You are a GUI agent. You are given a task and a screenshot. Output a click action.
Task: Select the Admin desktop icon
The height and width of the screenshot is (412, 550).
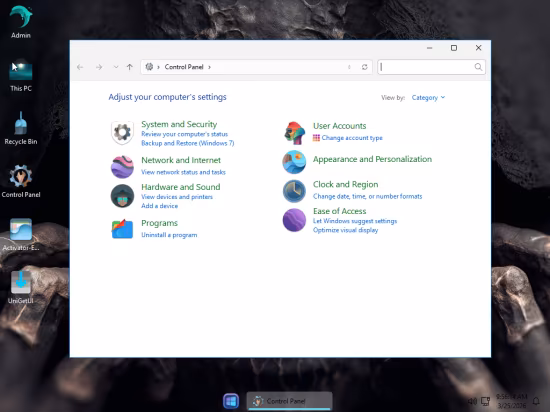click(21, 22)
